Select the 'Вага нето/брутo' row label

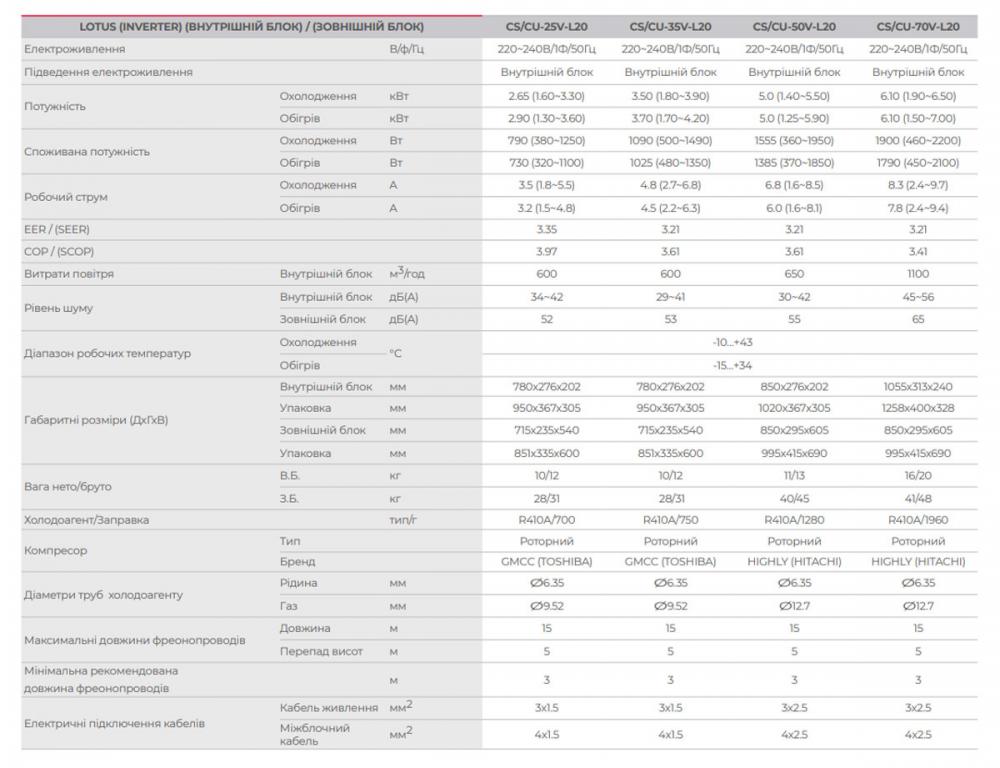(x=68, y=486)
